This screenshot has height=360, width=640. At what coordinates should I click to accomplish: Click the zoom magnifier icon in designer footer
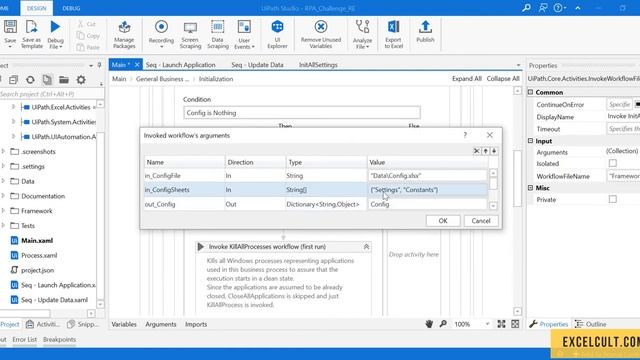443,324
